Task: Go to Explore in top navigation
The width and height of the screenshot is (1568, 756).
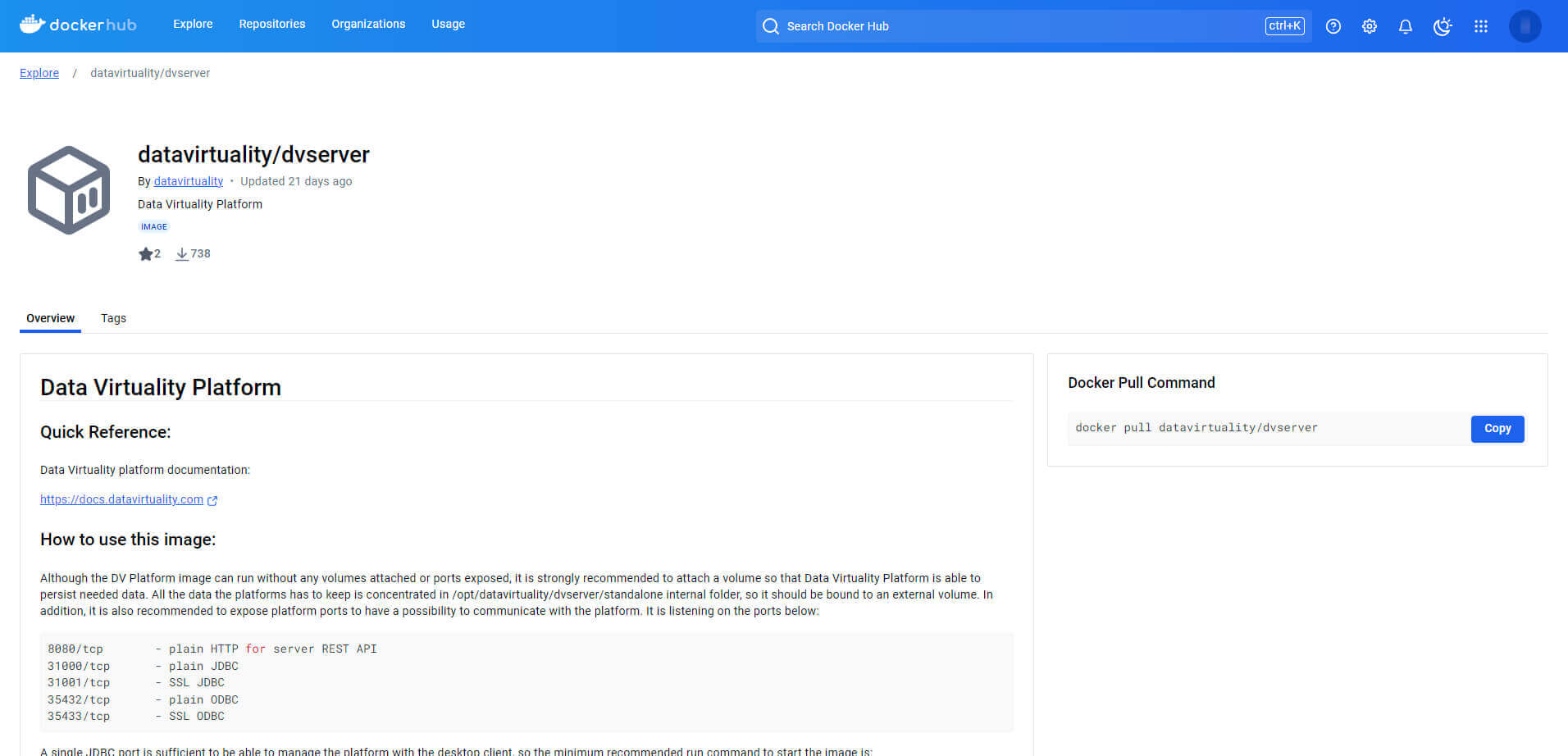Action: pos(193,24)
